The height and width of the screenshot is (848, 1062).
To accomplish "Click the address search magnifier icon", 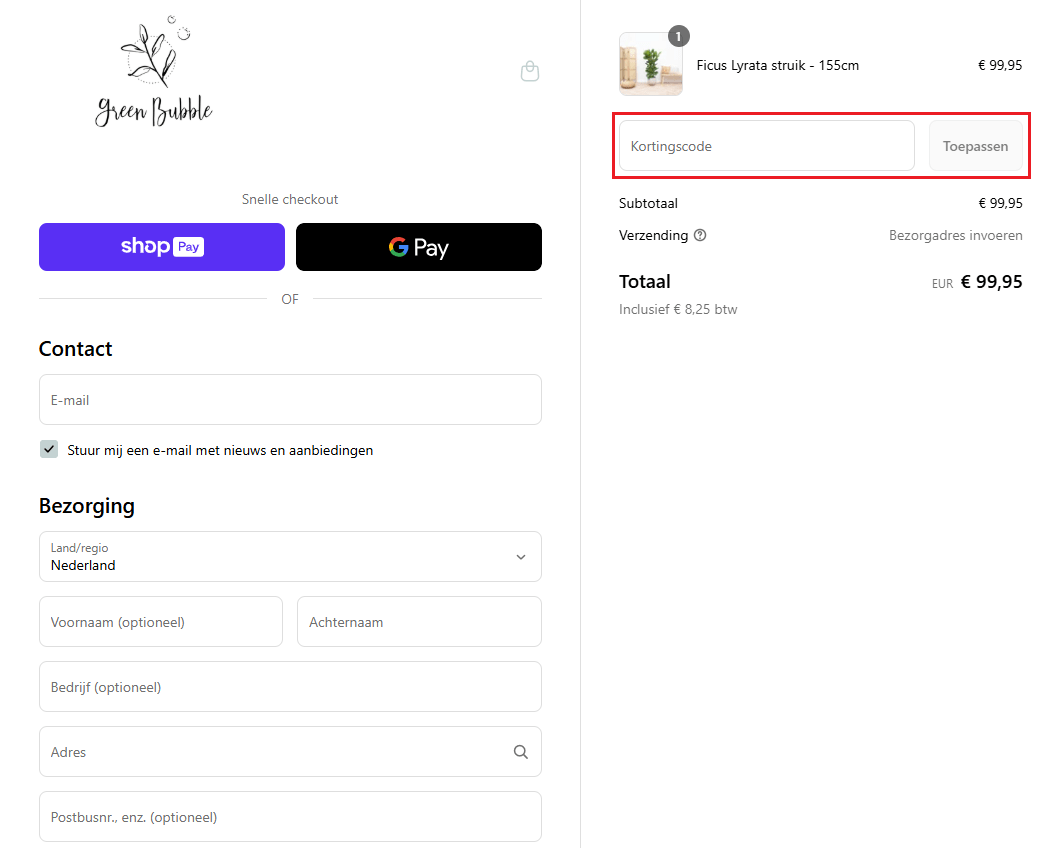I will (x=520, y=752).
